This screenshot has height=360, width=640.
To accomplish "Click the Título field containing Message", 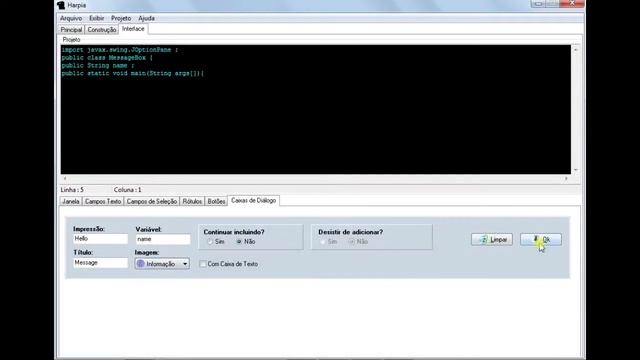I will 100,263.
